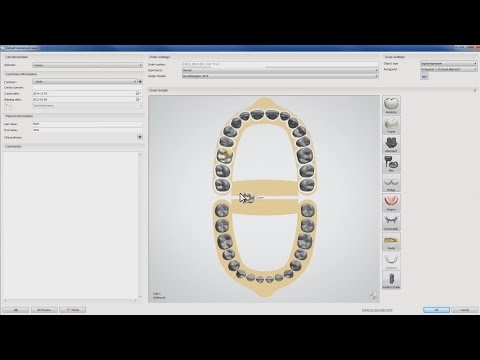Click the Customer information section header

click(21, 74)
